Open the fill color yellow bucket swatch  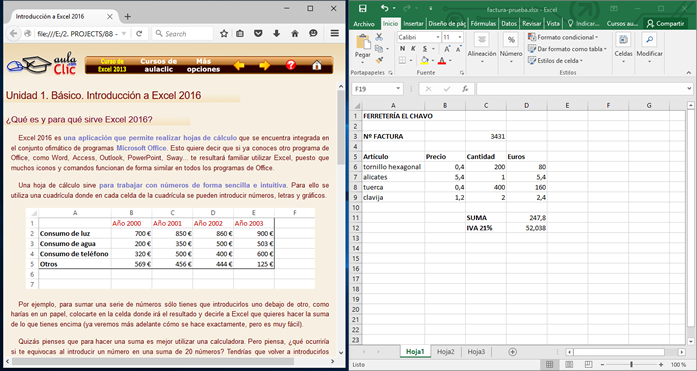425,60
